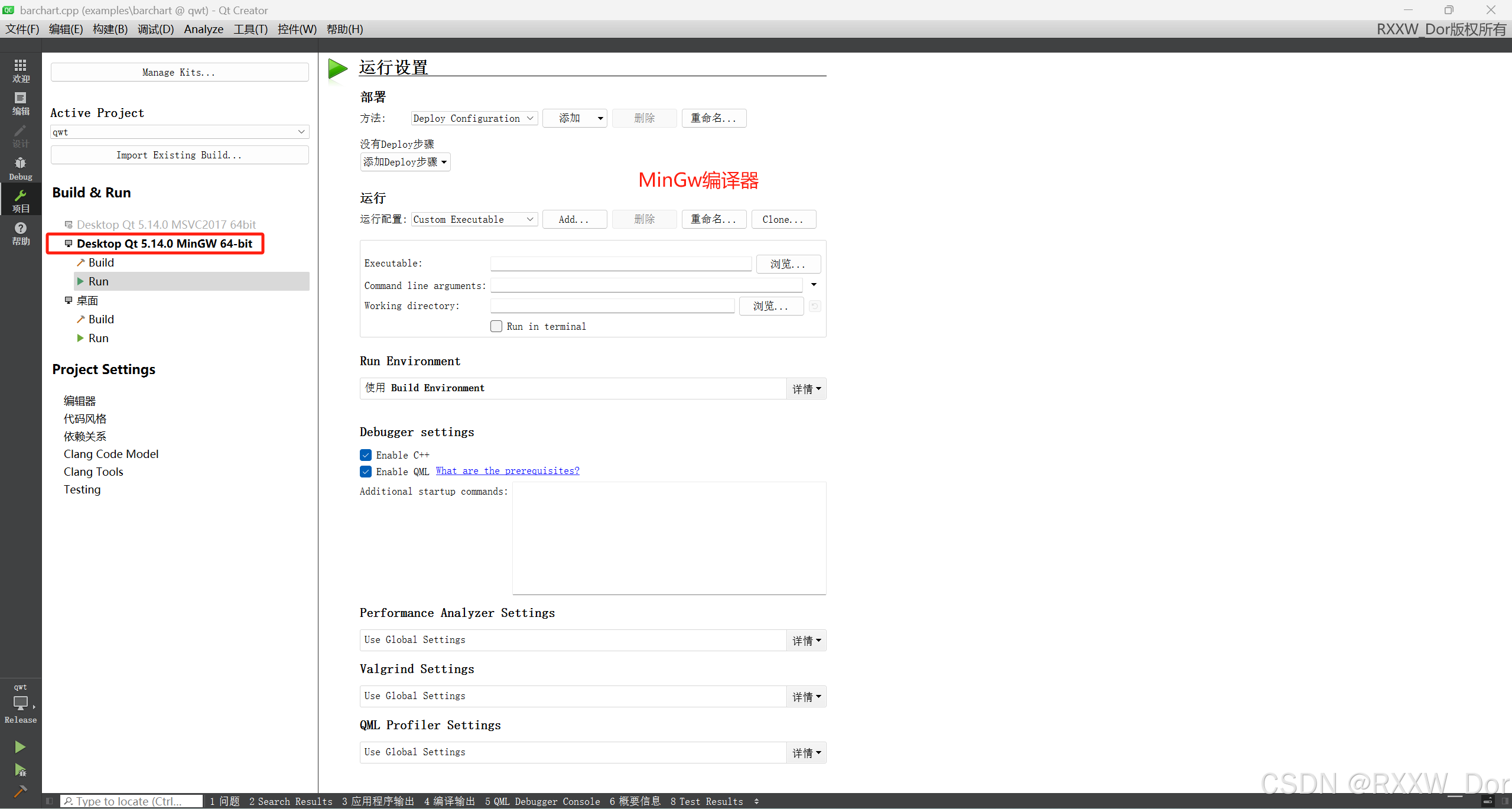Click the Executable path input field
Viewport: 1512px width, 809px height.
click(620, 264)
